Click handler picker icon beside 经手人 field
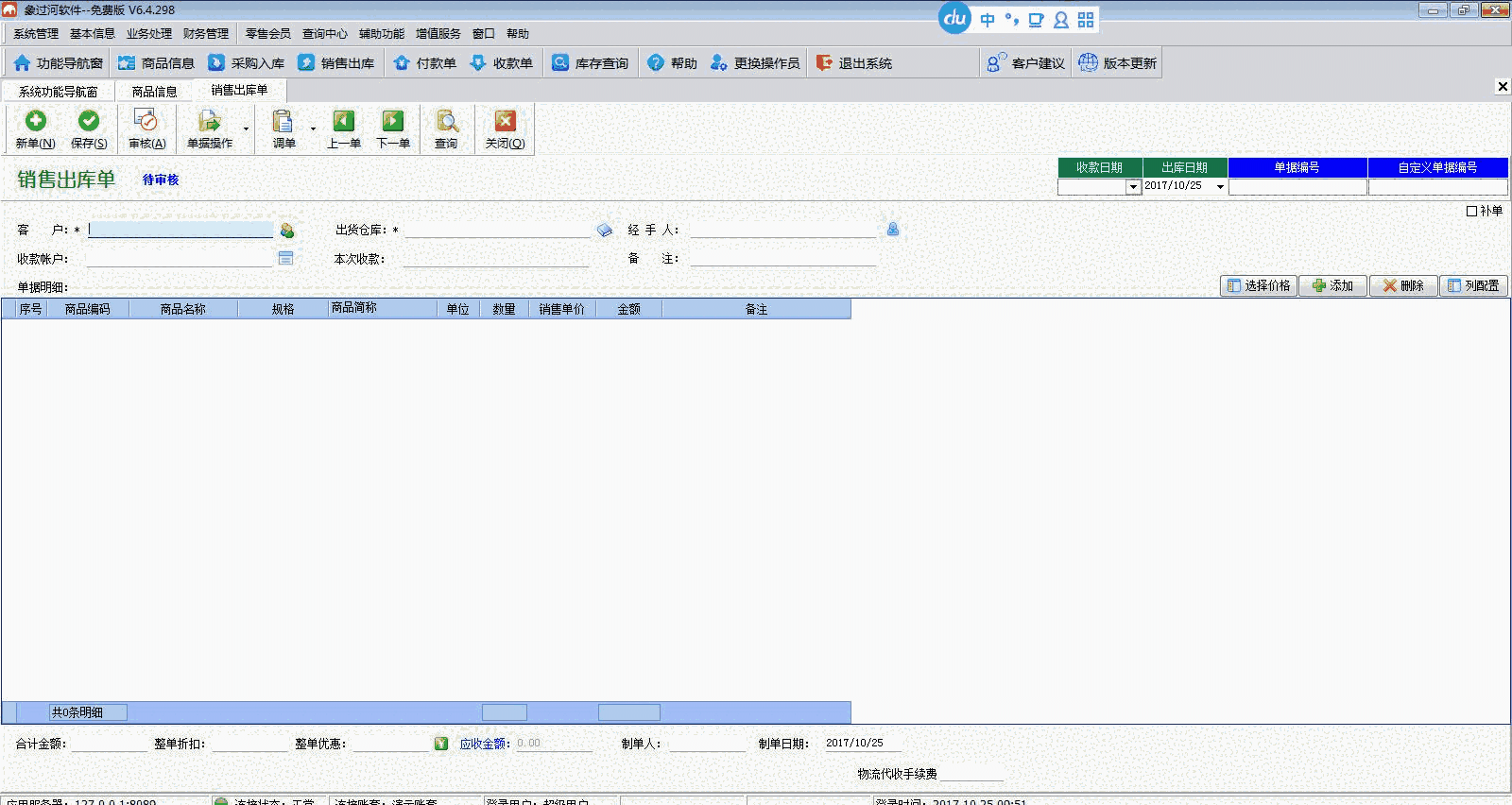 893,229
